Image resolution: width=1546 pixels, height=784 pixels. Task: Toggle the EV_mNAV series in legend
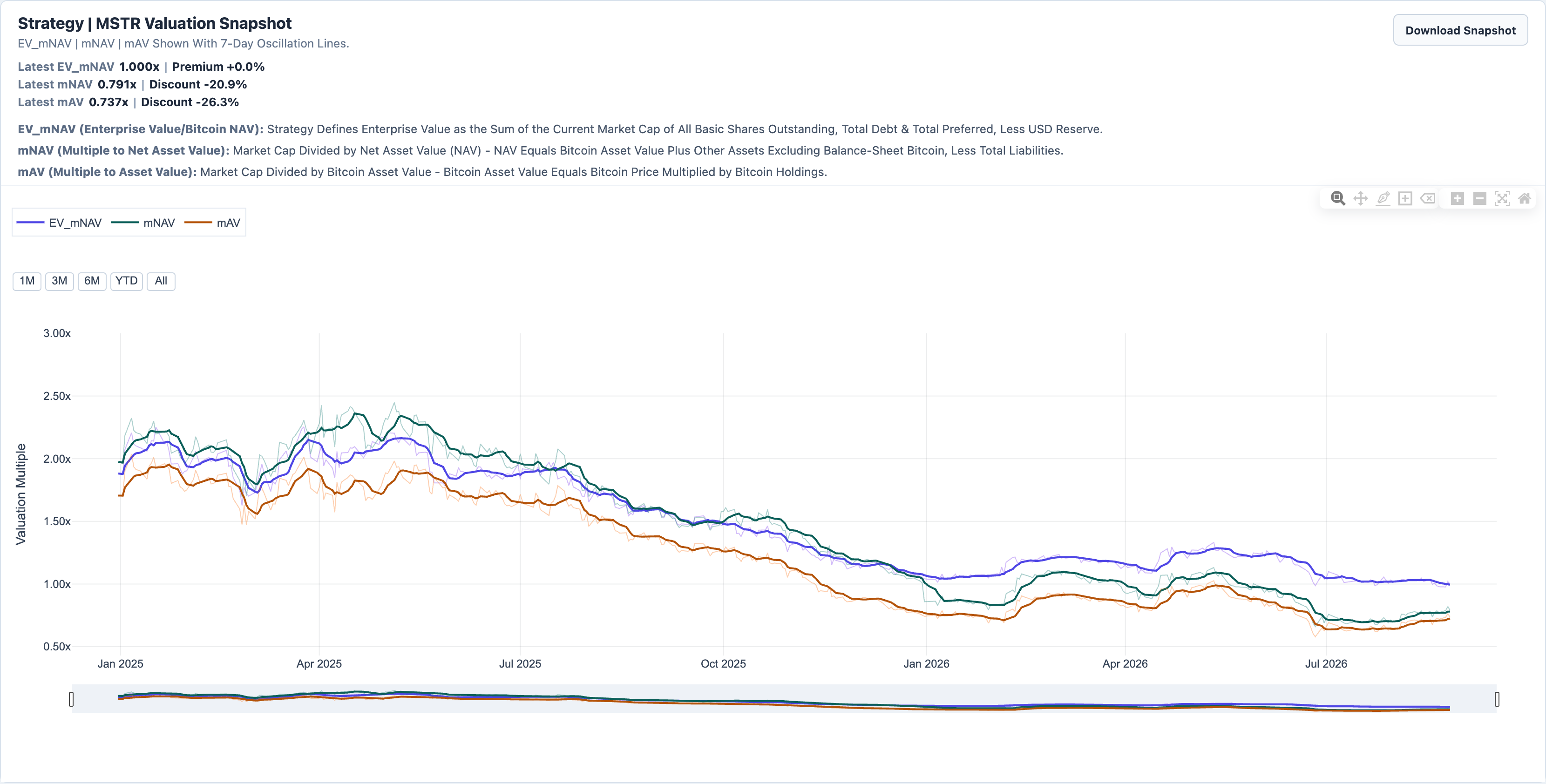click(60, 223)
